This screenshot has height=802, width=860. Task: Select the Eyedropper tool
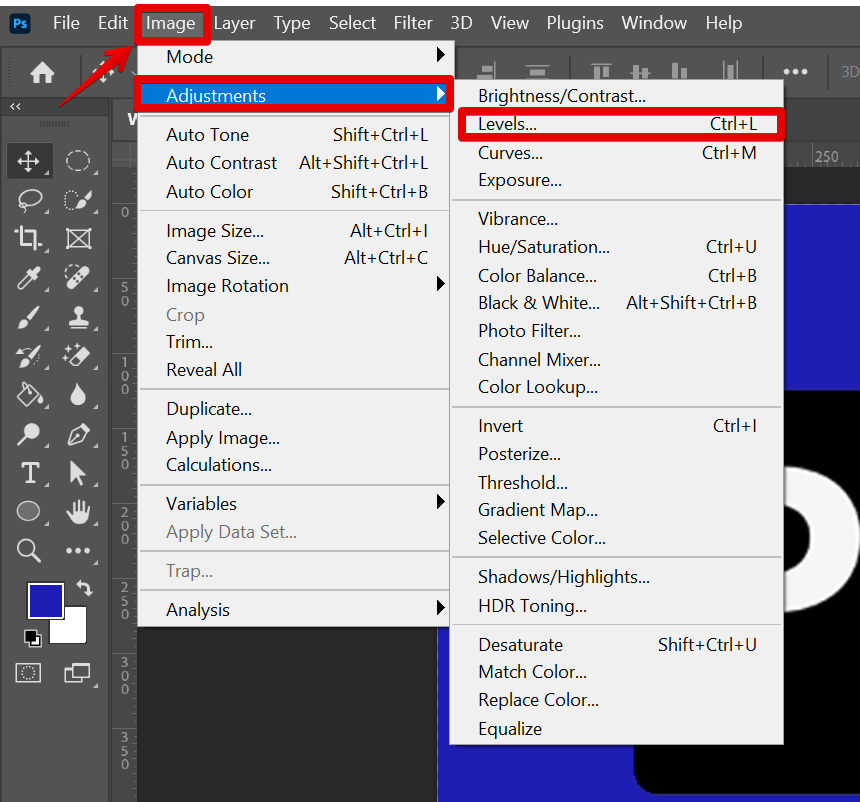coord(29,277)
